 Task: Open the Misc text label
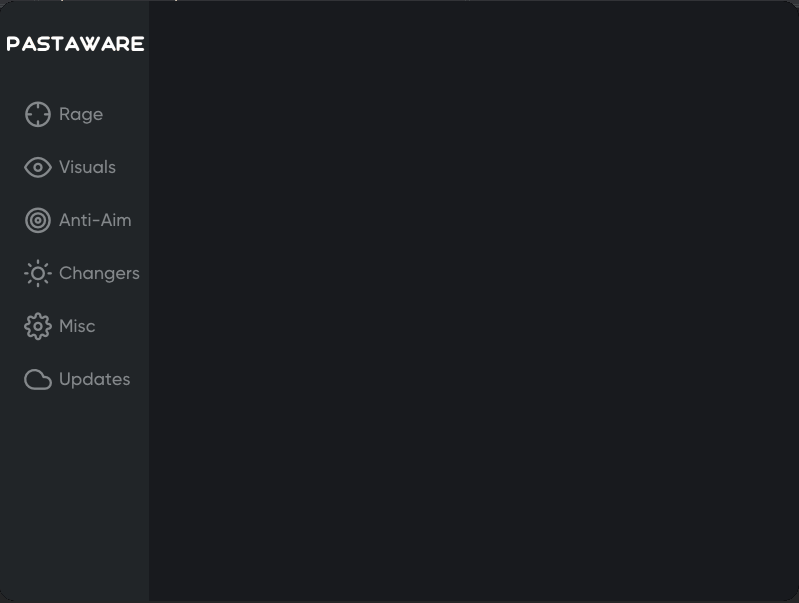click(77, 326)
